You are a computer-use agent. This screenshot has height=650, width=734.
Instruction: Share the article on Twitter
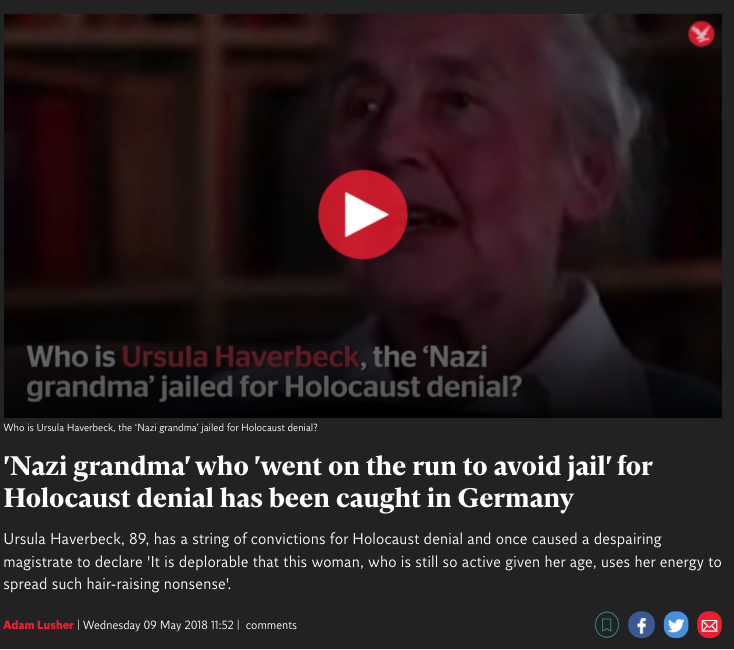click(x=675, y=625)
